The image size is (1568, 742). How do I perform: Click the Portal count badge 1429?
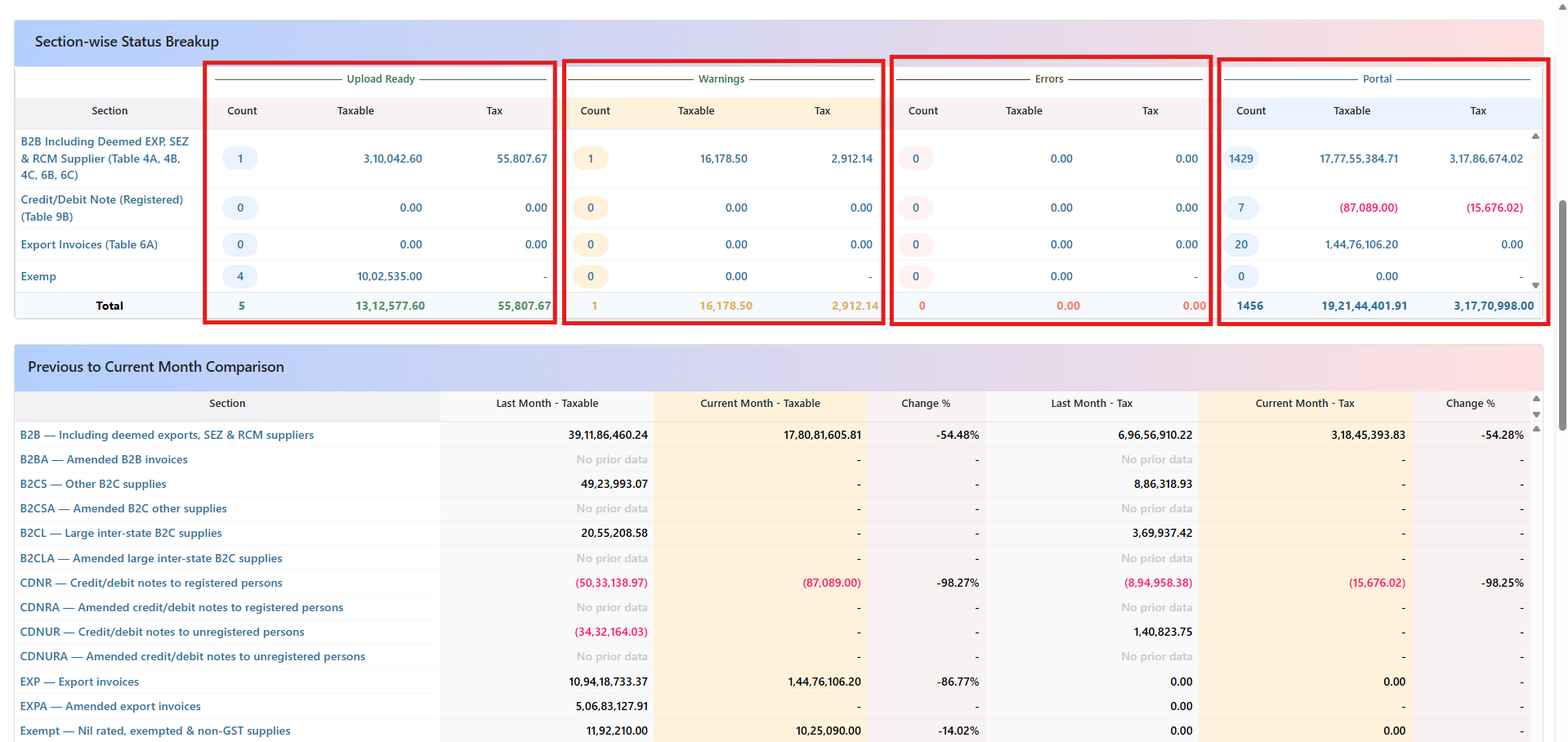pyautogui.click(x=1240, y=159)
